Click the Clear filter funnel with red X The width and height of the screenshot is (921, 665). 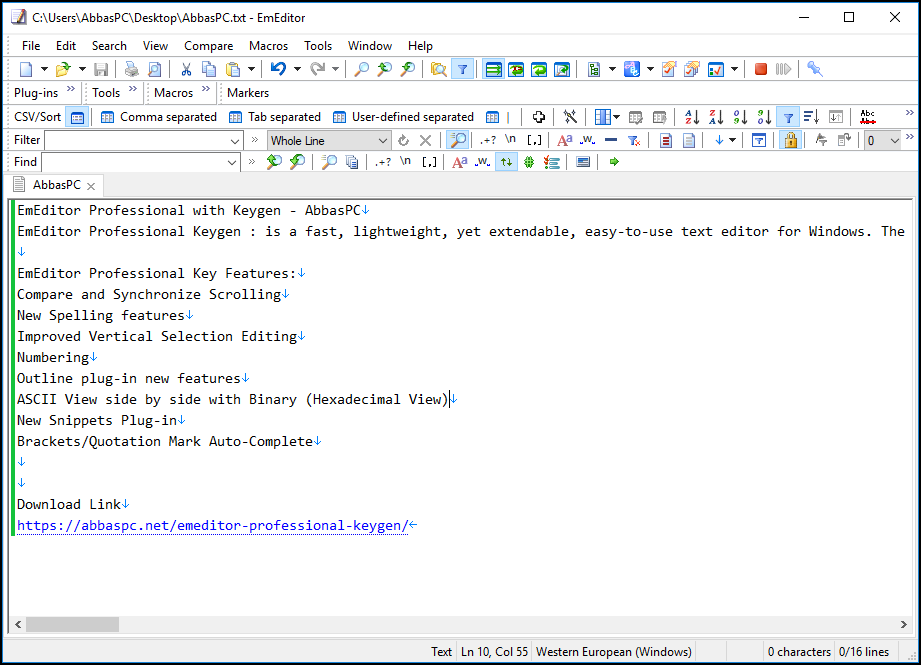pyautogui.click(x=634, y=140)
